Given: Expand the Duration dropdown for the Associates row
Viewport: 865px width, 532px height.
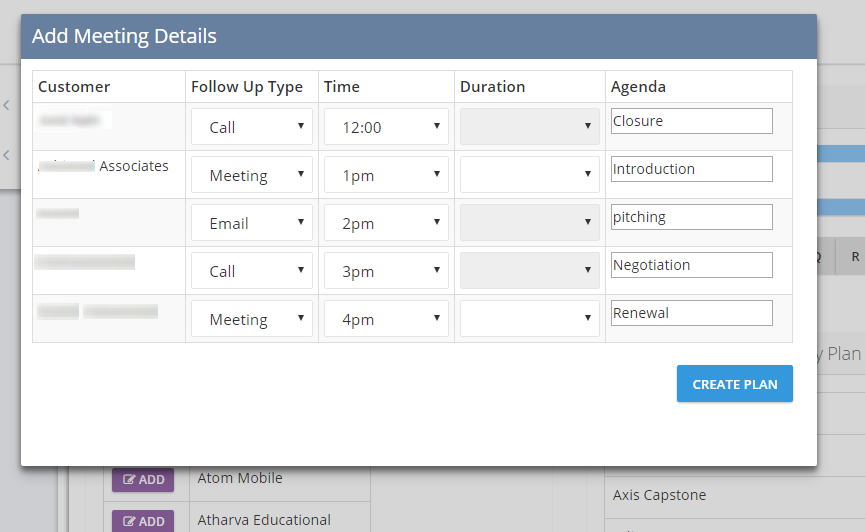Looking at the screenshot, I should coord(530,175).
